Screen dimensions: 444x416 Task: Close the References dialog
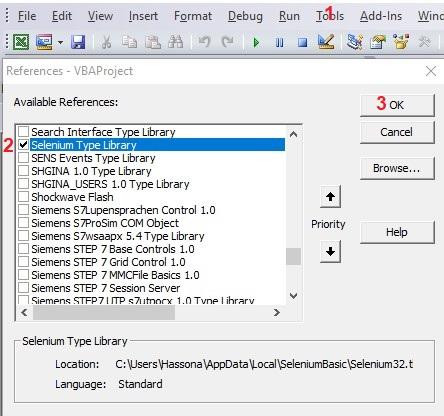(x=431, y=71)
